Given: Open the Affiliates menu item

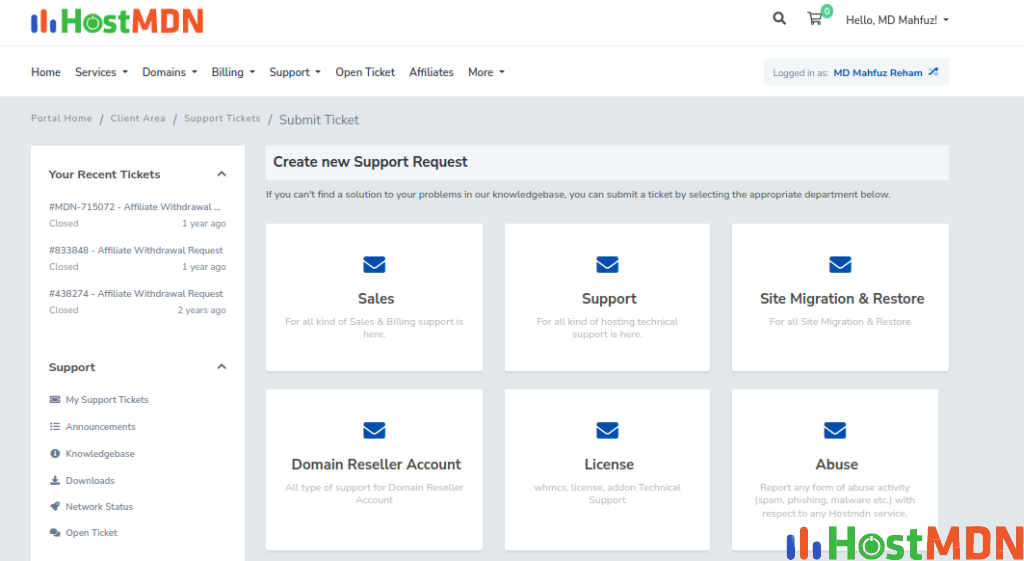Looking at the screenshot, I should [x=431, y=72].
